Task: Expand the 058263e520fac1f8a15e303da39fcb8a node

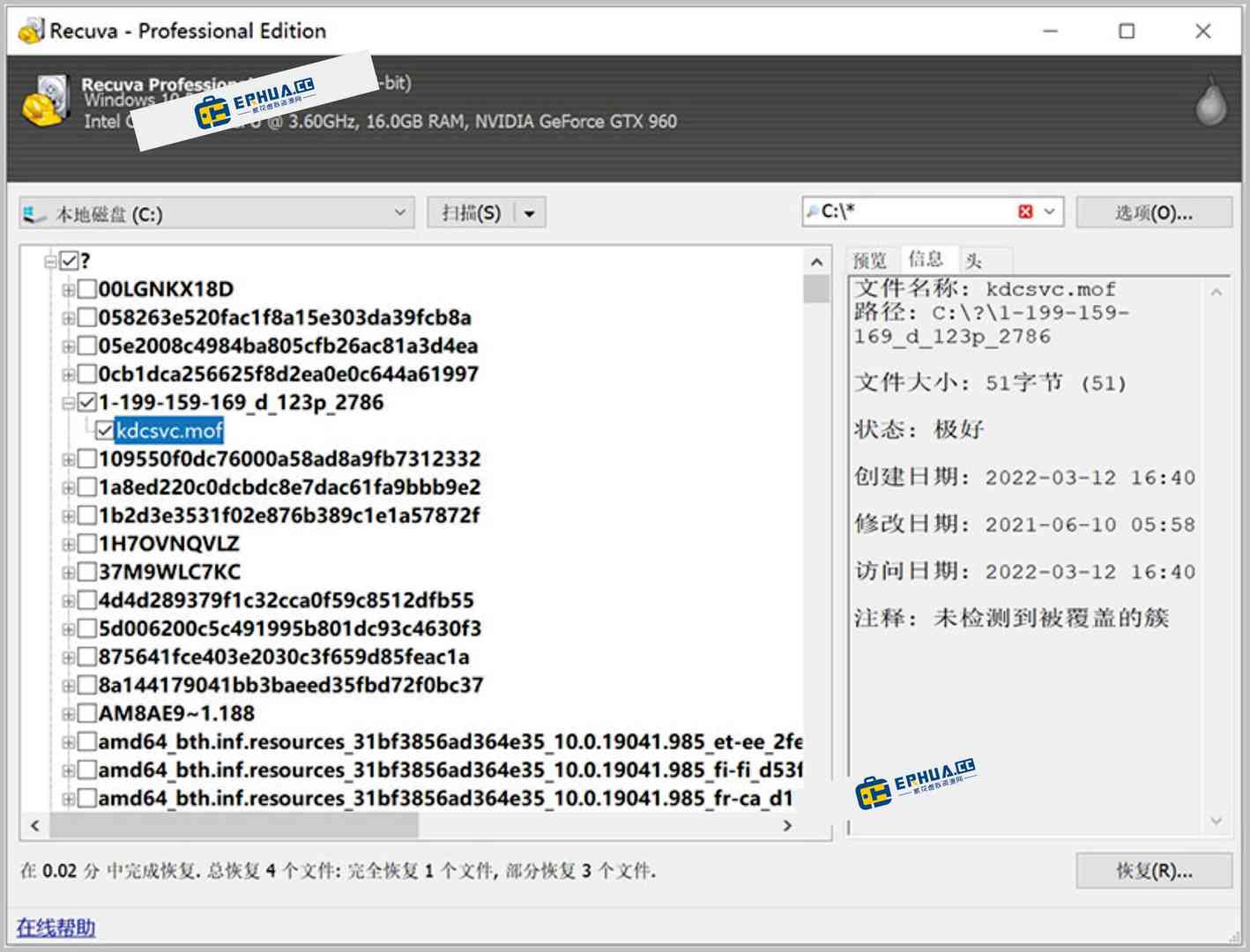Action: pos(68,318)
